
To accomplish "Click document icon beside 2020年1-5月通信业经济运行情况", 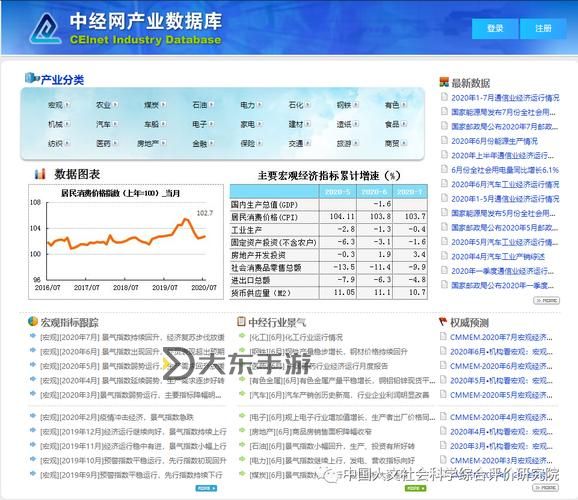I will click(444, 198).
